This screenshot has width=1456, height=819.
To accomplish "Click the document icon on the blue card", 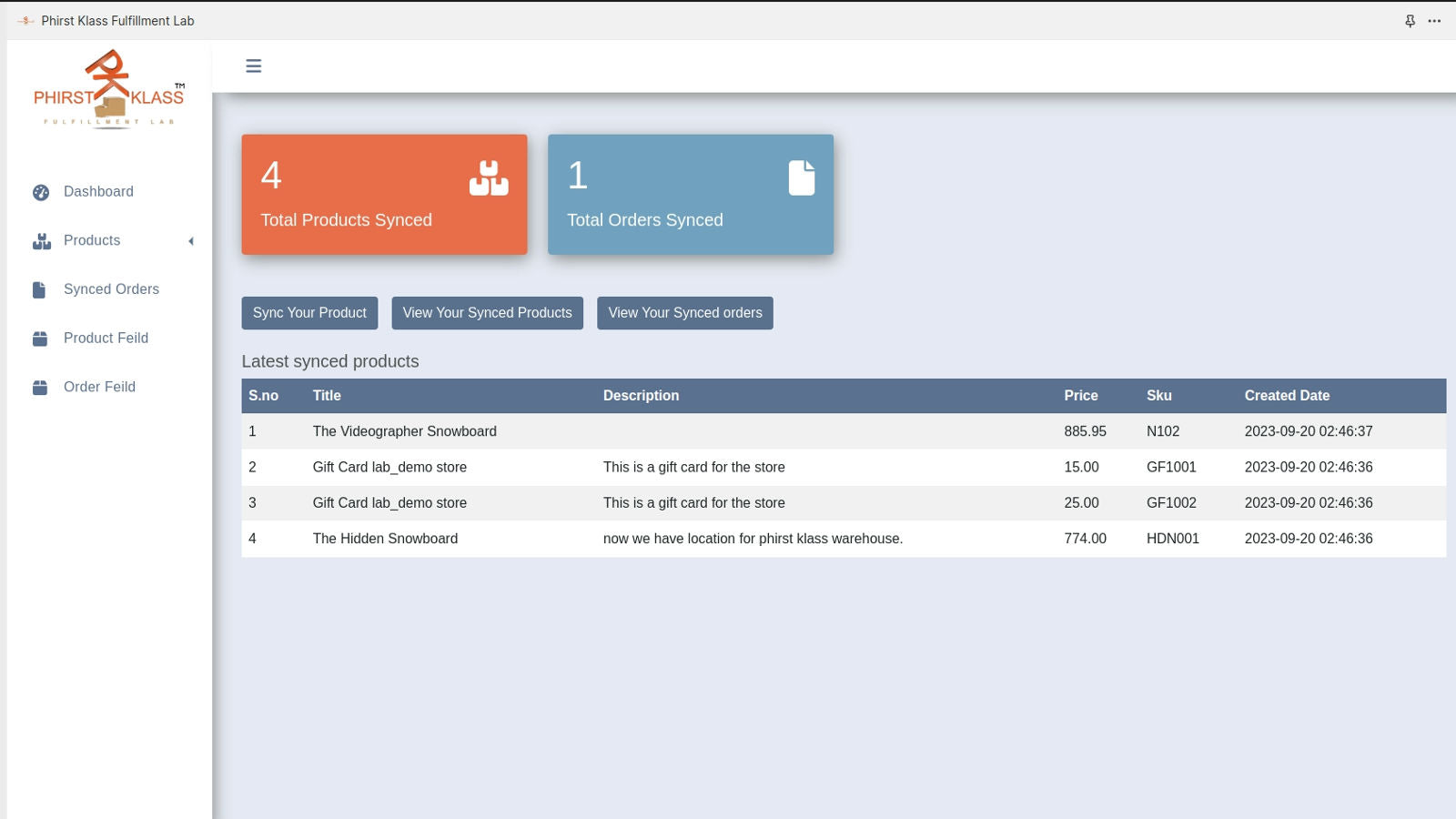I will tap(801, 177).
